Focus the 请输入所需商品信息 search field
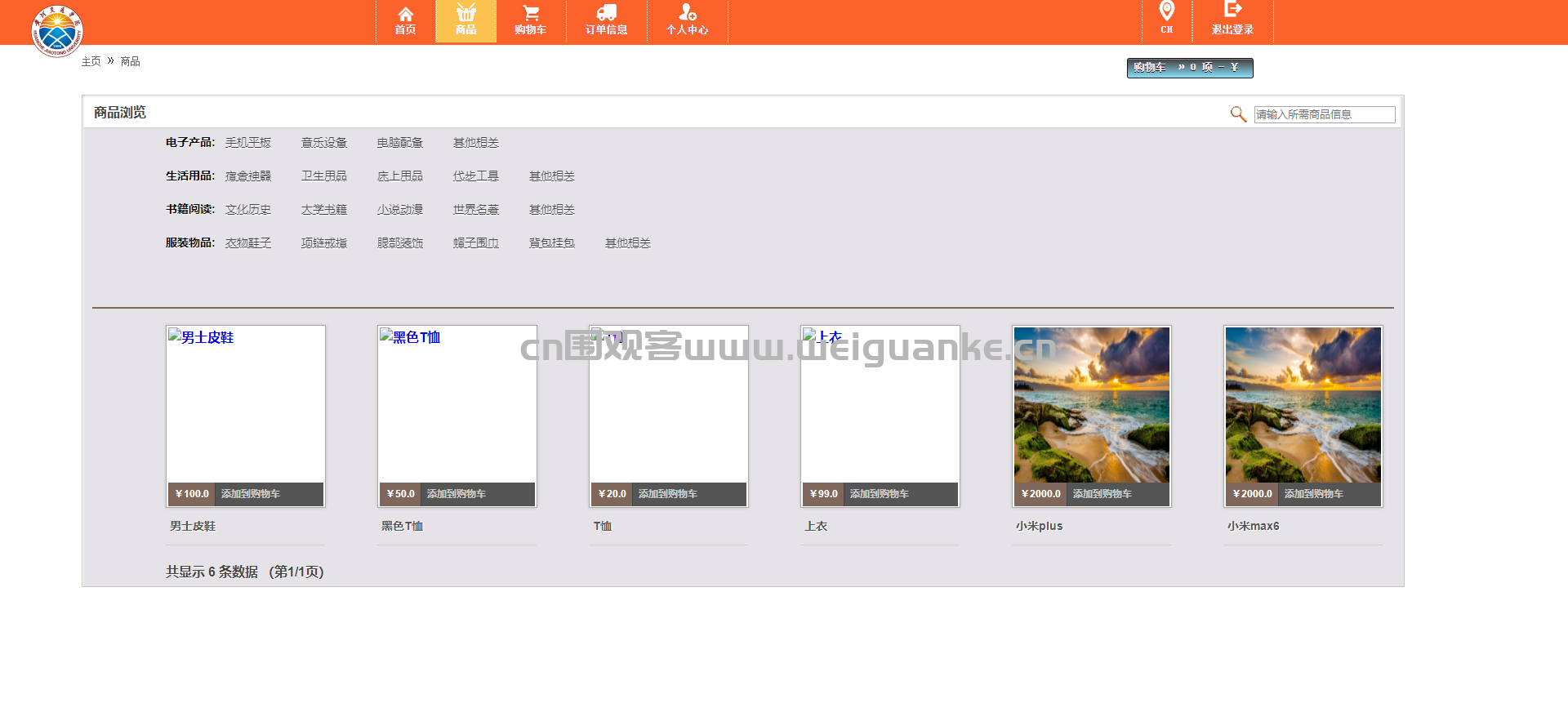This screenshot has height=721, width=1568. 1325,114
